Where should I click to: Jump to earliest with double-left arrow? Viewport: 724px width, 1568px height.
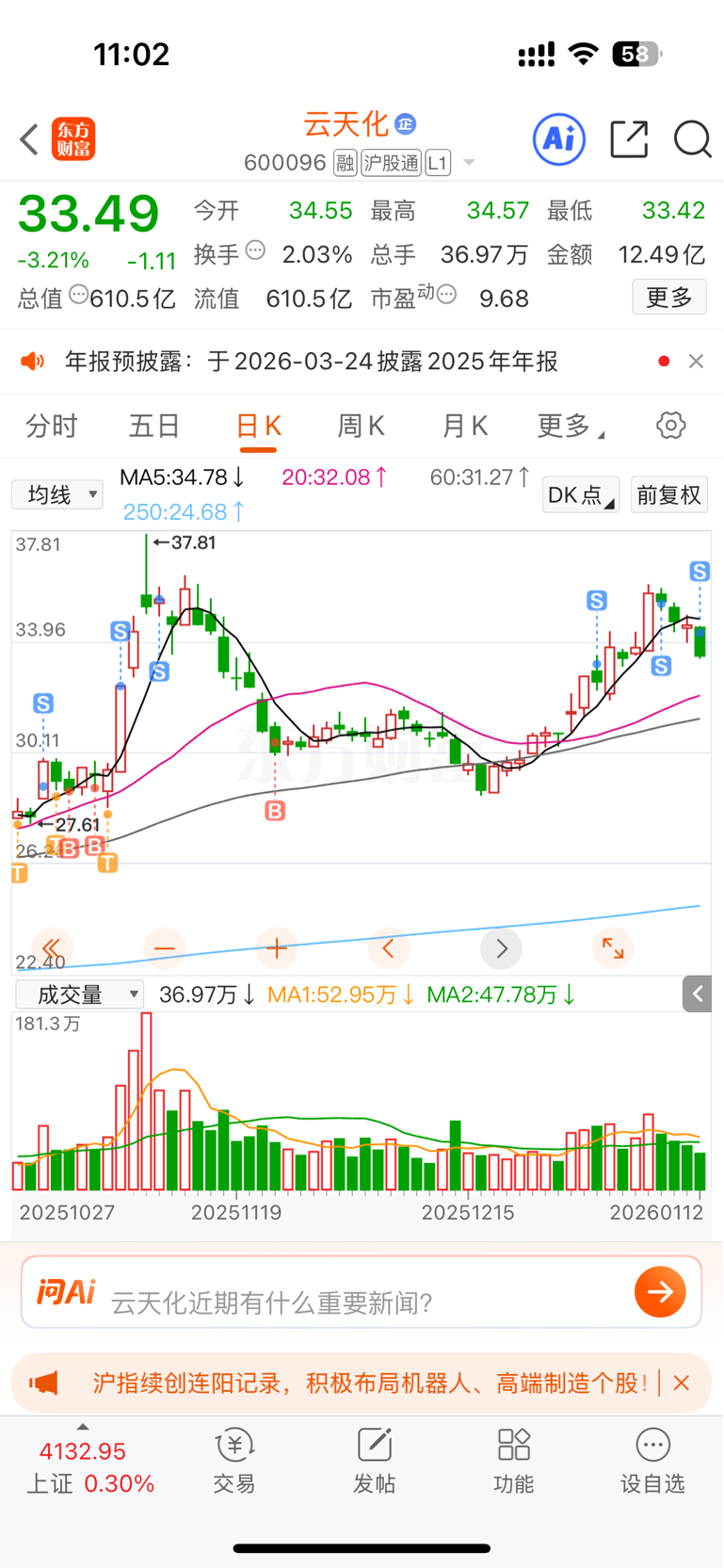52,948
